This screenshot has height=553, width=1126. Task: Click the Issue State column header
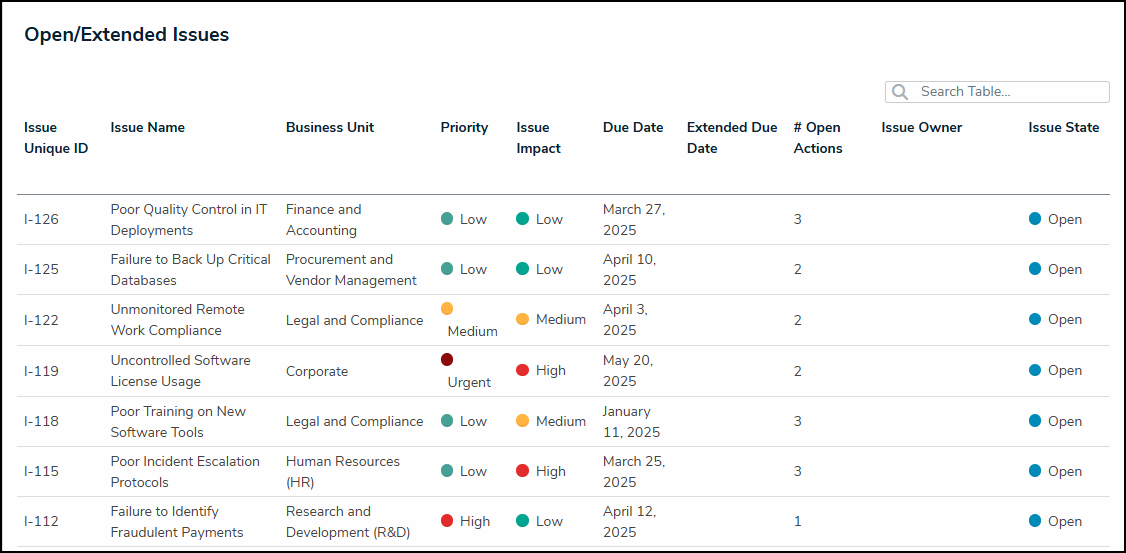click(x=1063, y=127)
